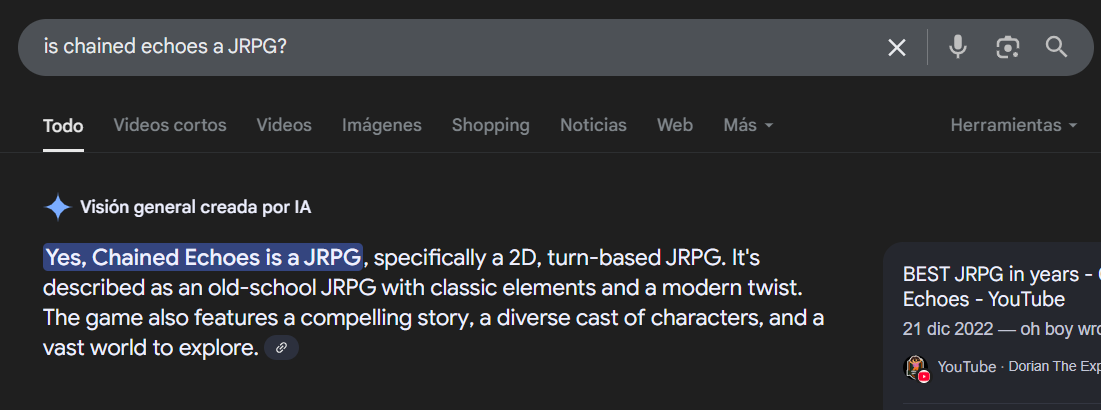Open the source link chip icon
The width and height of the screenshot is (1101, 410).
coord(282,348)
